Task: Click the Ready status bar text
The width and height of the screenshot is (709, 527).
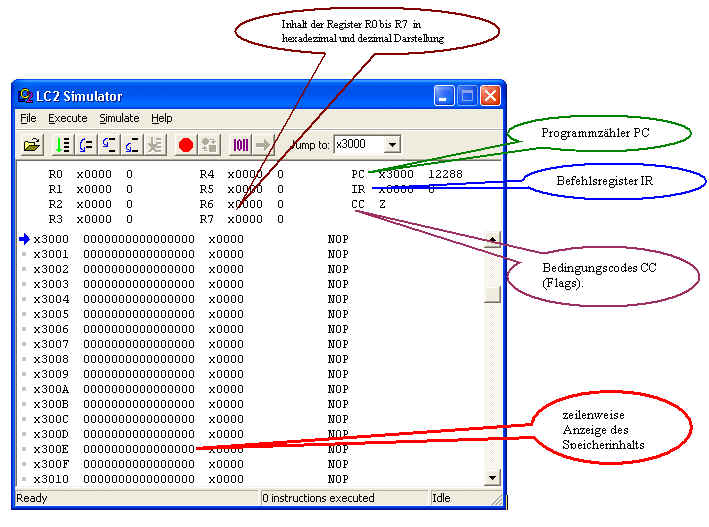Action: (x=32, y=498)
